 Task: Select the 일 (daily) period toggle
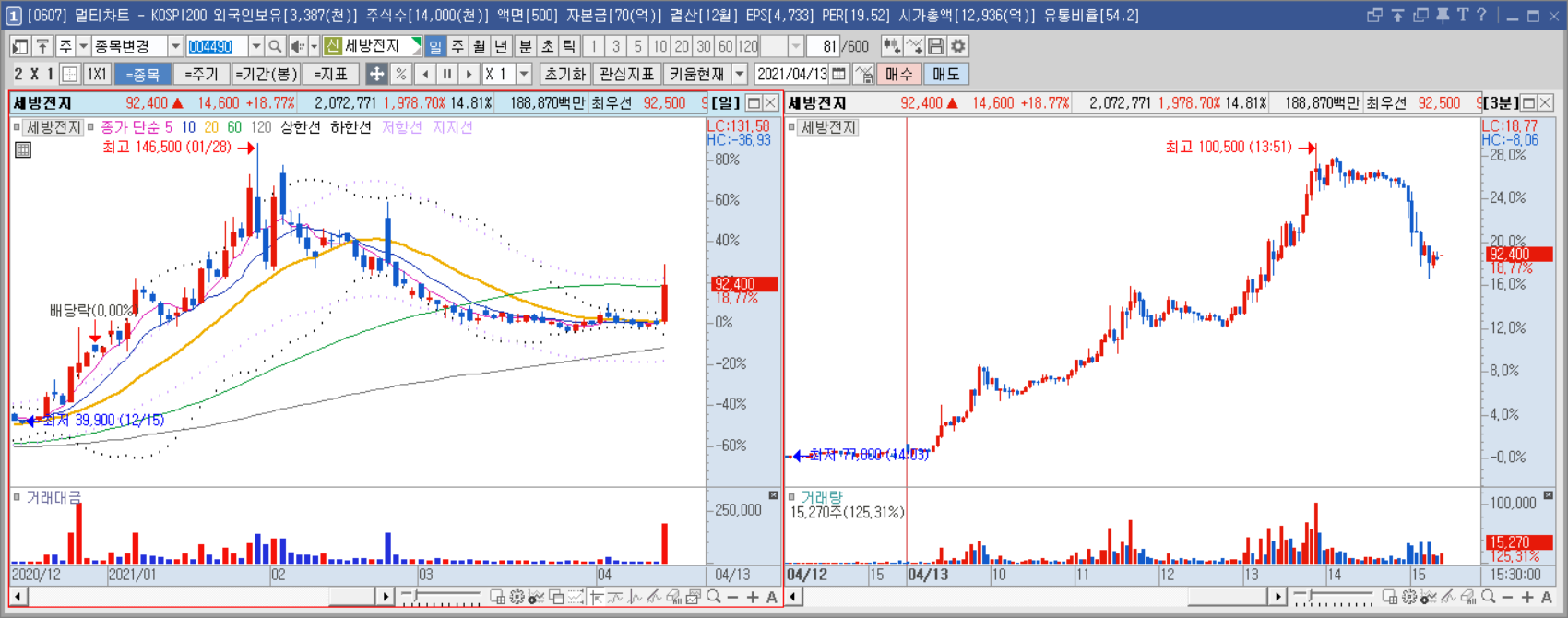435,46
